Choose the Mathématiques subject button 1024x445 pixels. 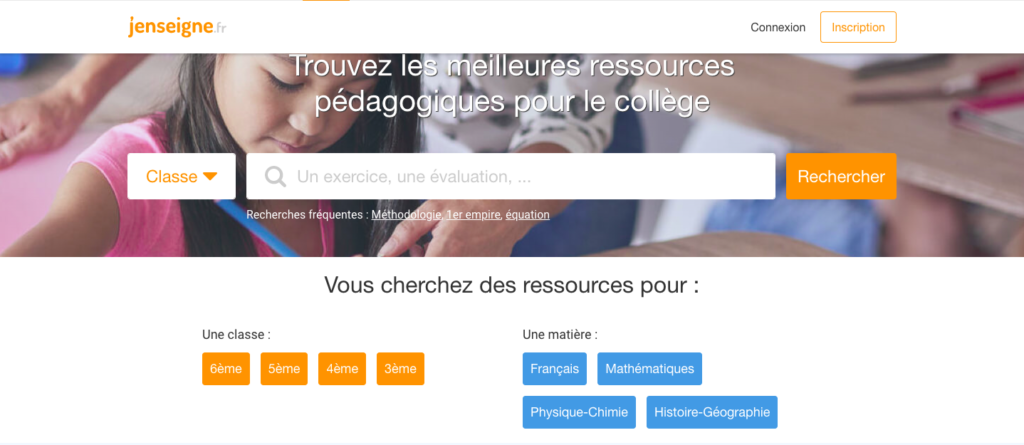pos(650,369)
